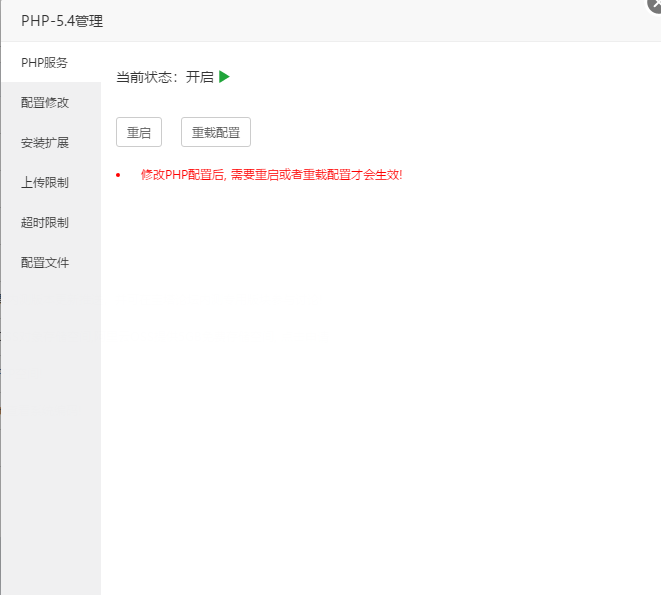Screen dimensions: 661x595
Task: Click the 重载配置 button
Action: point(216,132)
